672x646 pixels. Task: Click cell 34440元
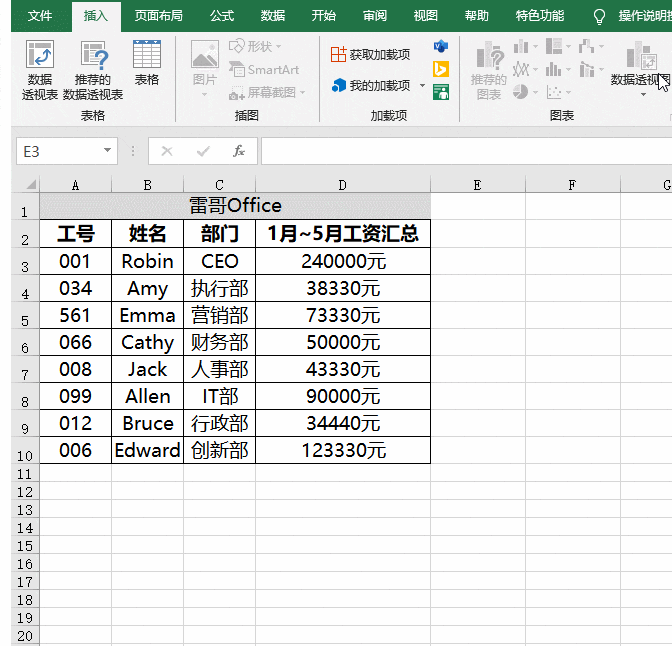click(343, 423)
